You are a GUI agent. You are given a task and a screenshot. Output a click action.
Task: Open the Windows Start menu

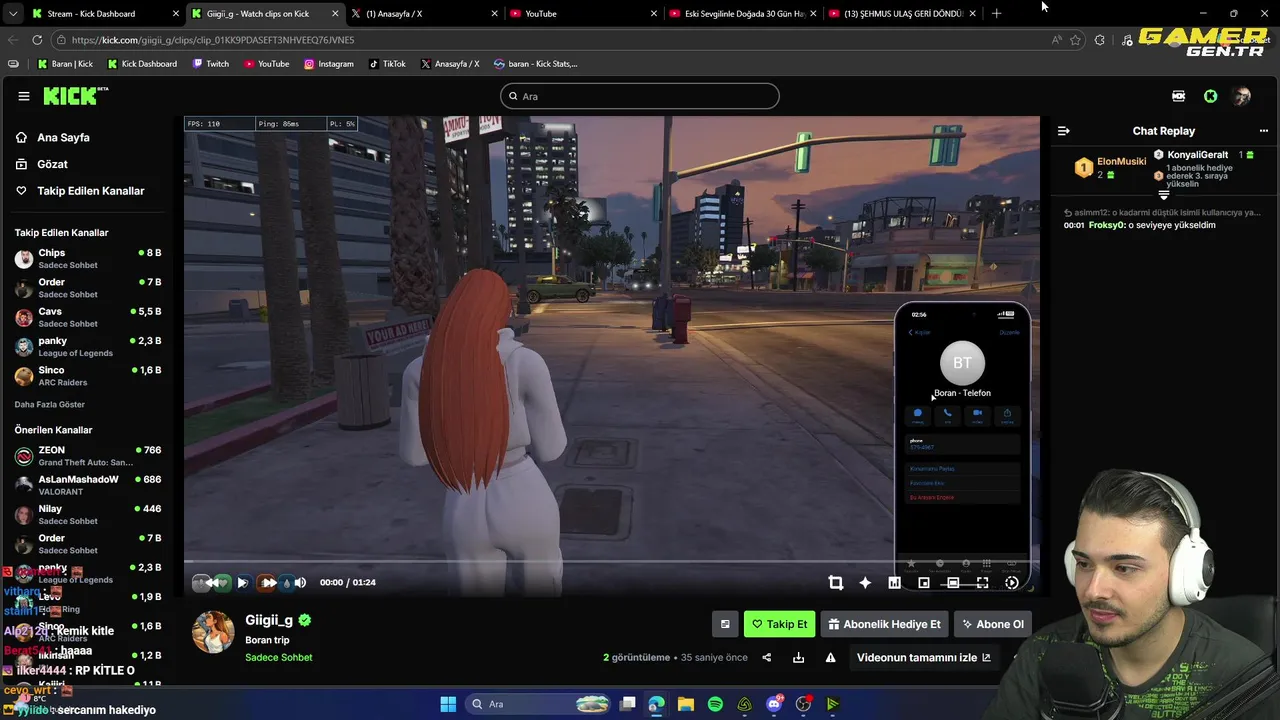click(448, 704)
